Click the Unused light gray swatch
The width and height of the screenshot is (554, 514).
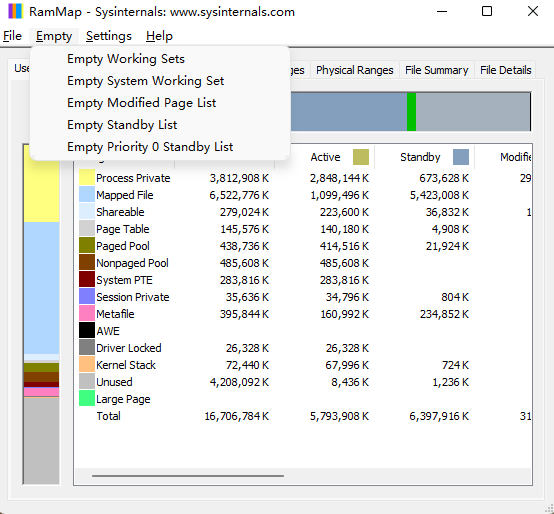click(87, 382)
